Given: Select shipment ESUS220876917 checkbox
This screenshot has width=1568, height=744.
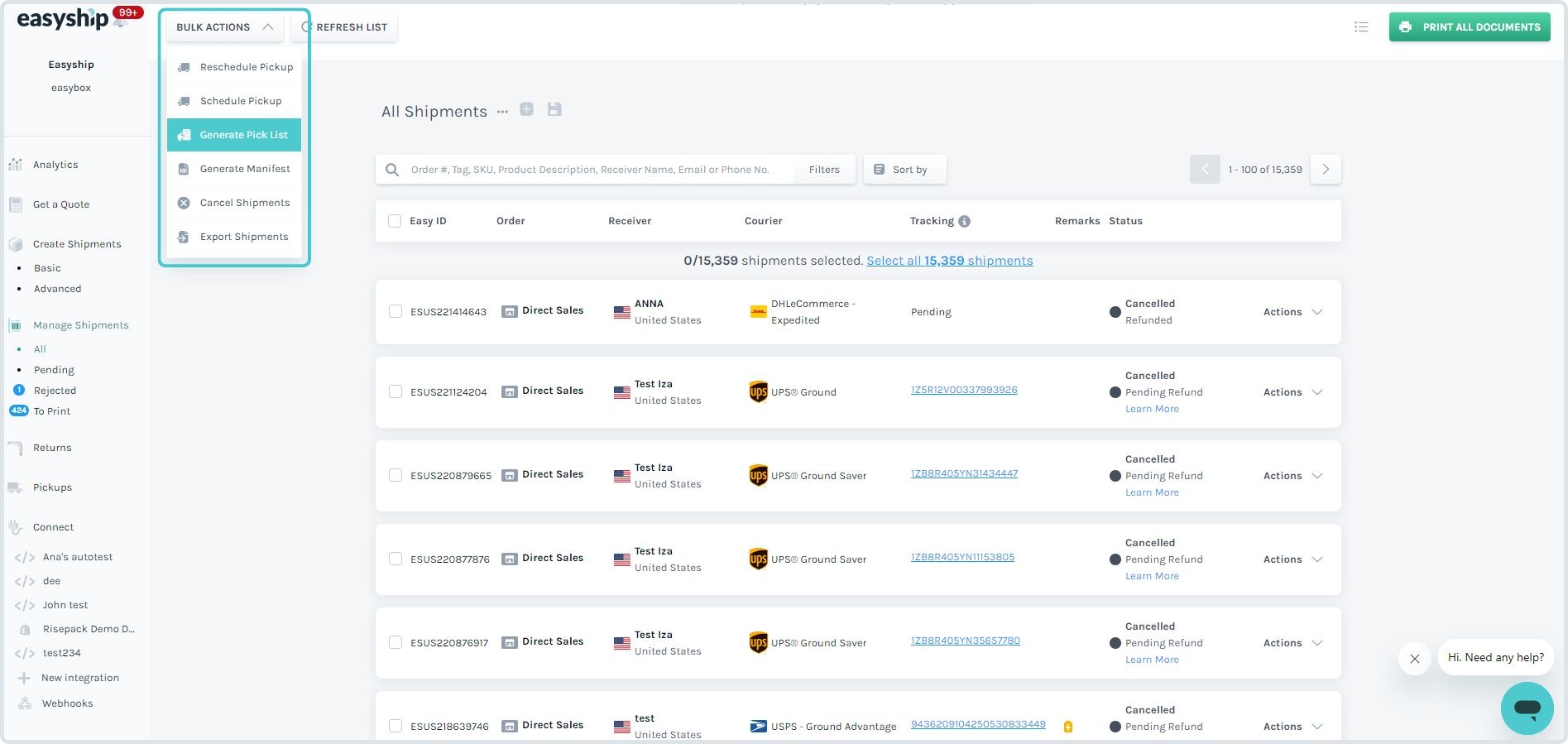Looking at the screenshot, I should [396, 642].
